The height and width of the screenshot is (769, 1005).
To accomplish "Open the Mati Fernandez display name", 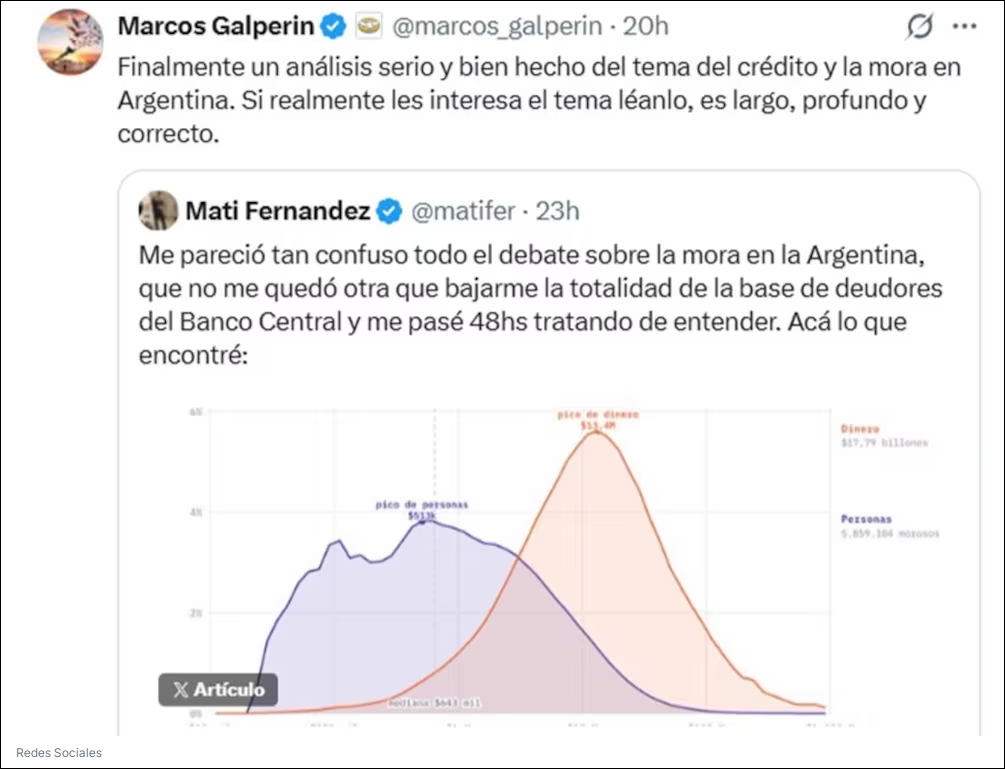I will [x=278, y=211].
